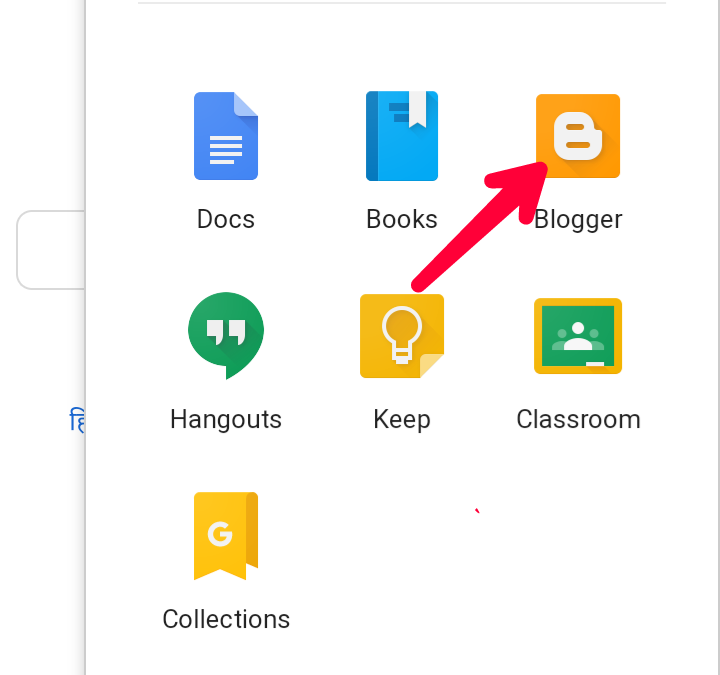The width and height of the screenshot is (720, 675).
Task: Open the blue Hindi language link
Action: [x=77, y=420]
